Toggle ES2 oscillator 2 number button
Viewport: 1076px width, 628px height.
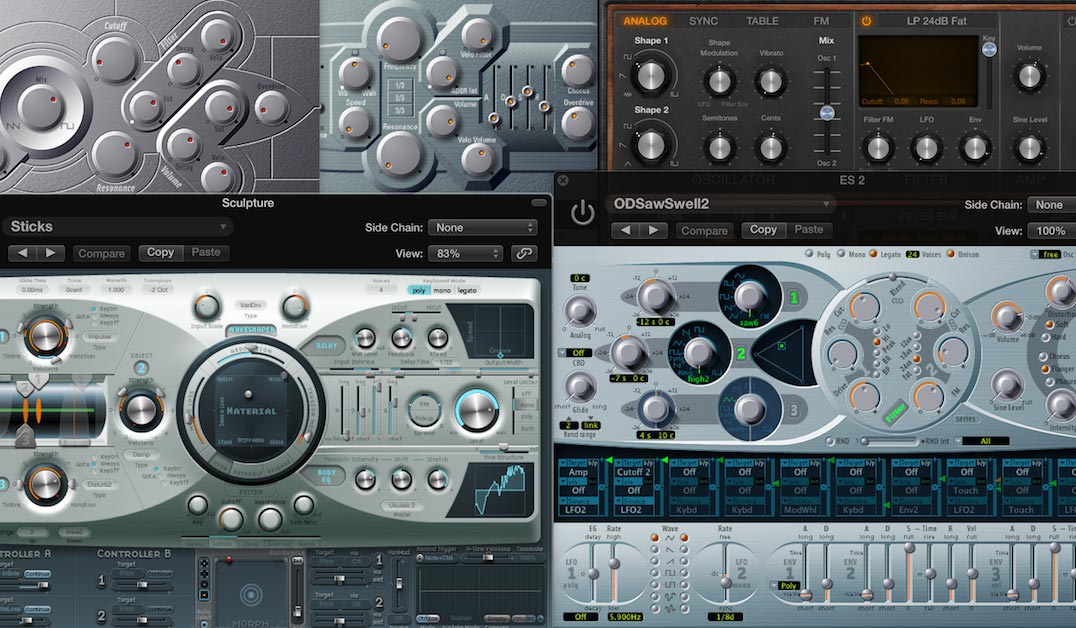(x=741, y=353)
